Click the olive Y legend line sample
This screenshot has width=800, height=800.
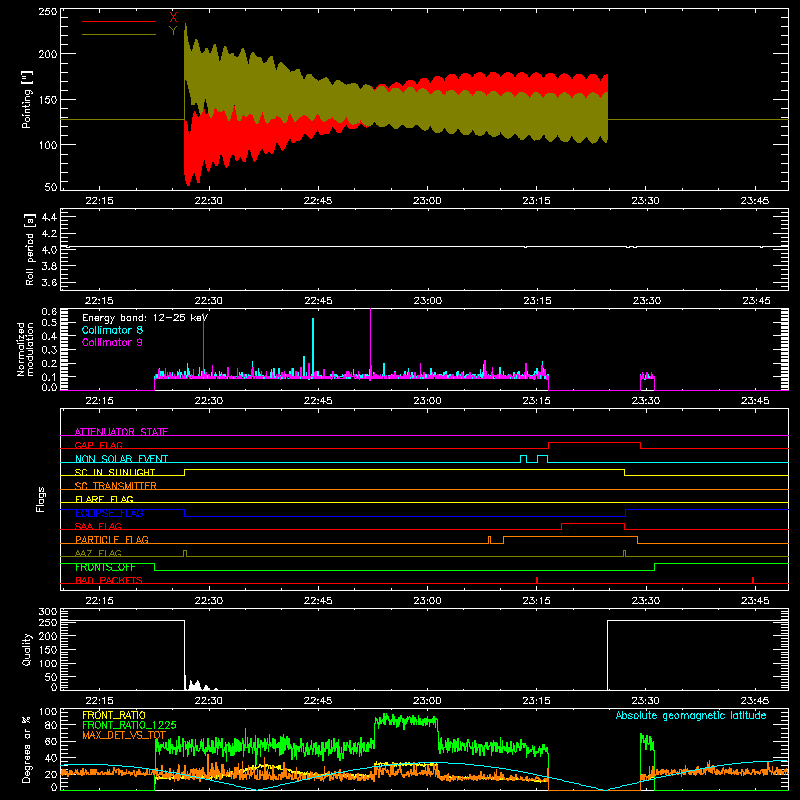coord(119,34)
